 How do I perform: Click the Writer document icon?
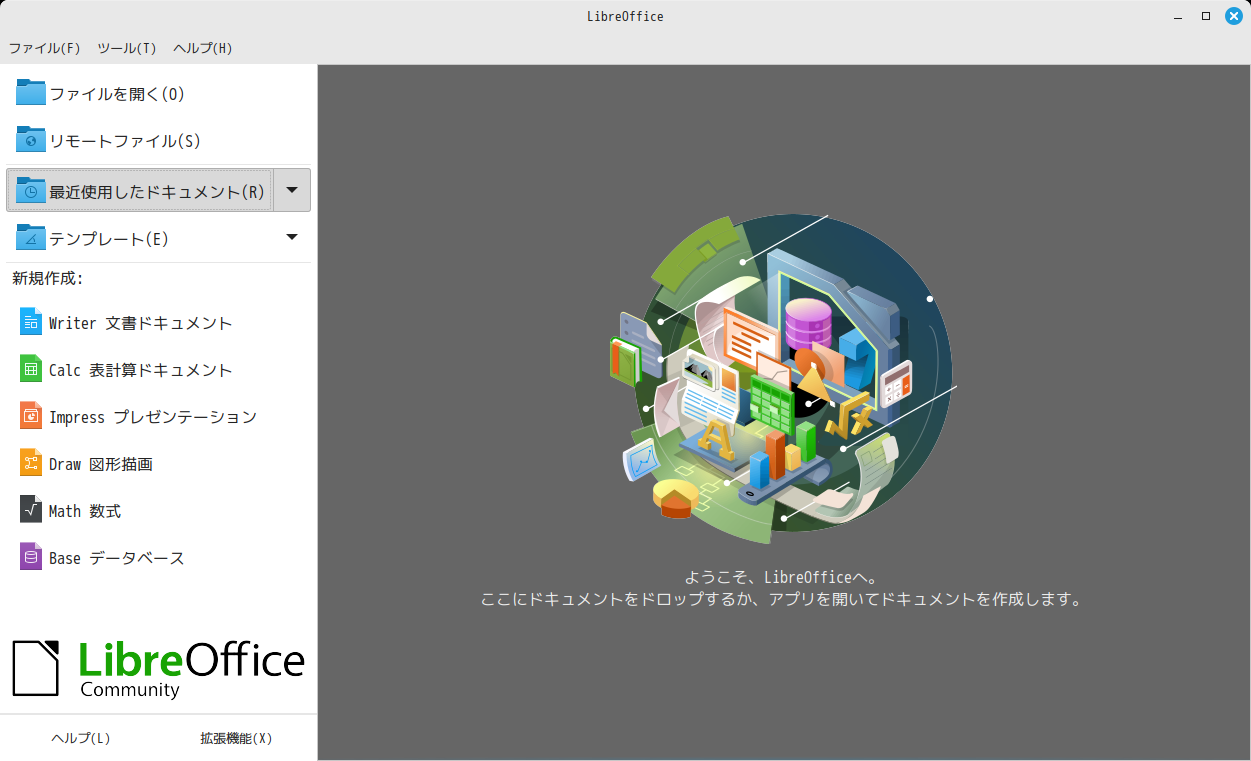[31, 322]
